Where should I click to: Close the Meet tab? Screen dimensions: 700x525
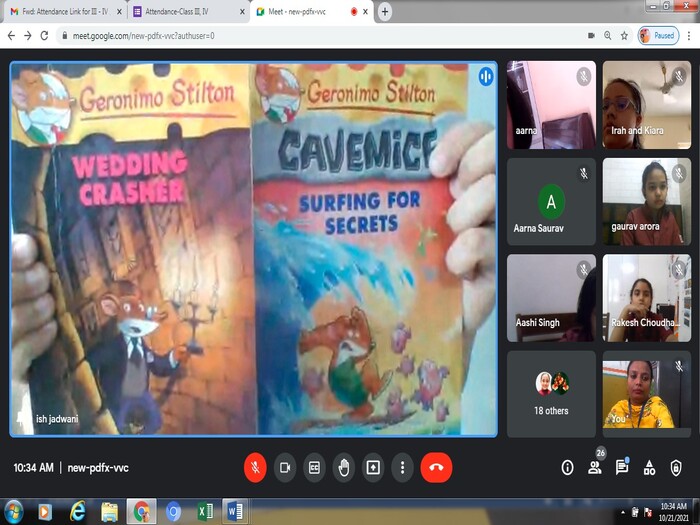[x=365, y=12]
